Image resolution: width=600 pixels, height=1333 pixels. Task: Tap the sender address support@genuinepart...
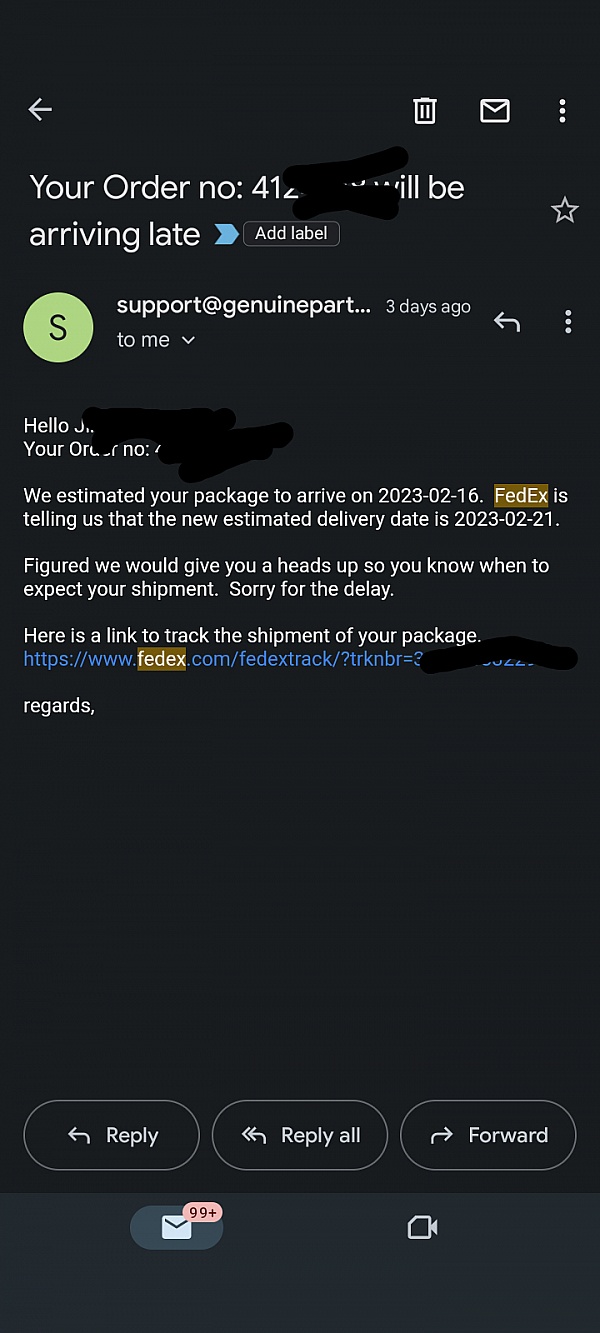tap(244, 305)
